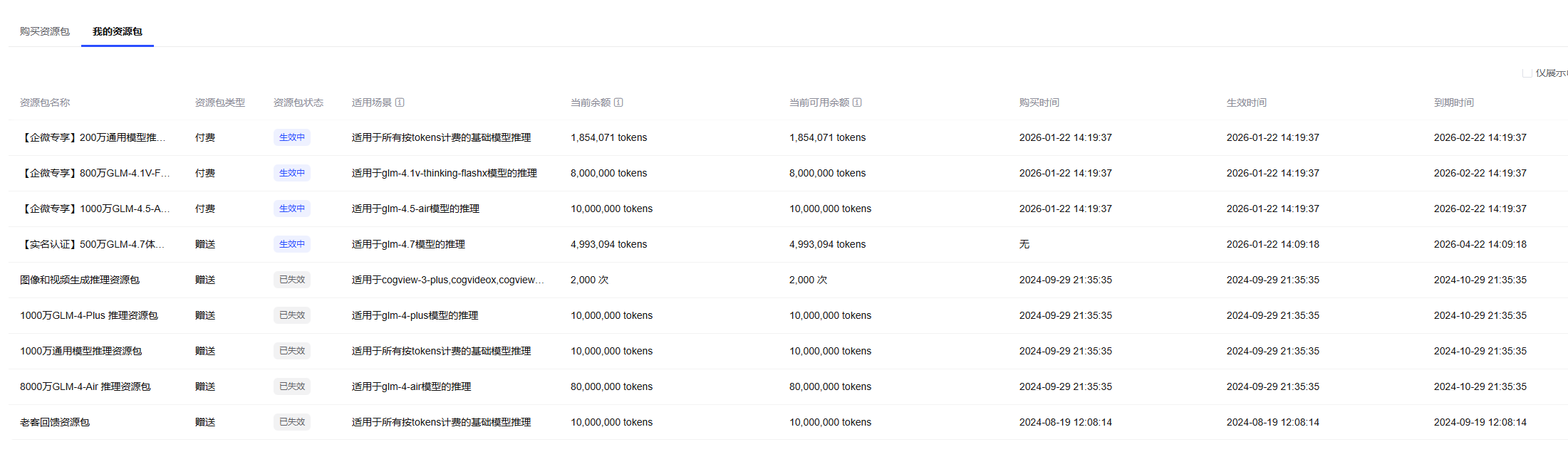Click 生效中 badge in 500万GLM-4.7 row
The width and height of the screenshot is (1568, 474).
(x=292, y=244)
